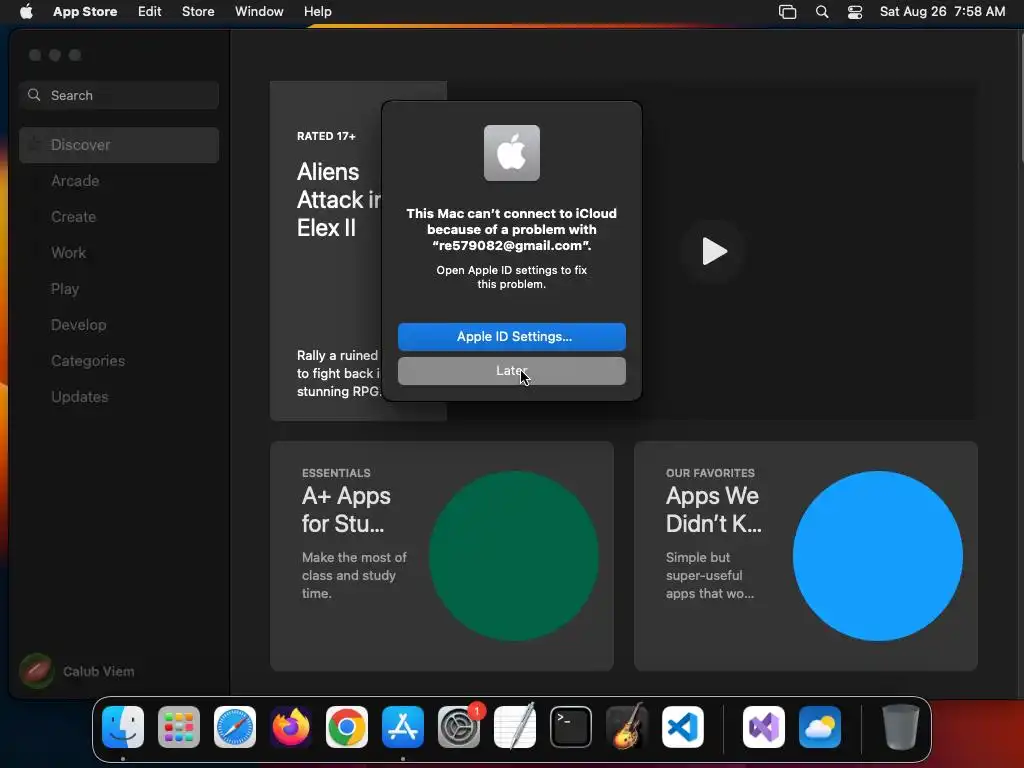This screenshot has height=768, width=1024.
Task: Click the App Store icon in Dock
Action: 403,727
